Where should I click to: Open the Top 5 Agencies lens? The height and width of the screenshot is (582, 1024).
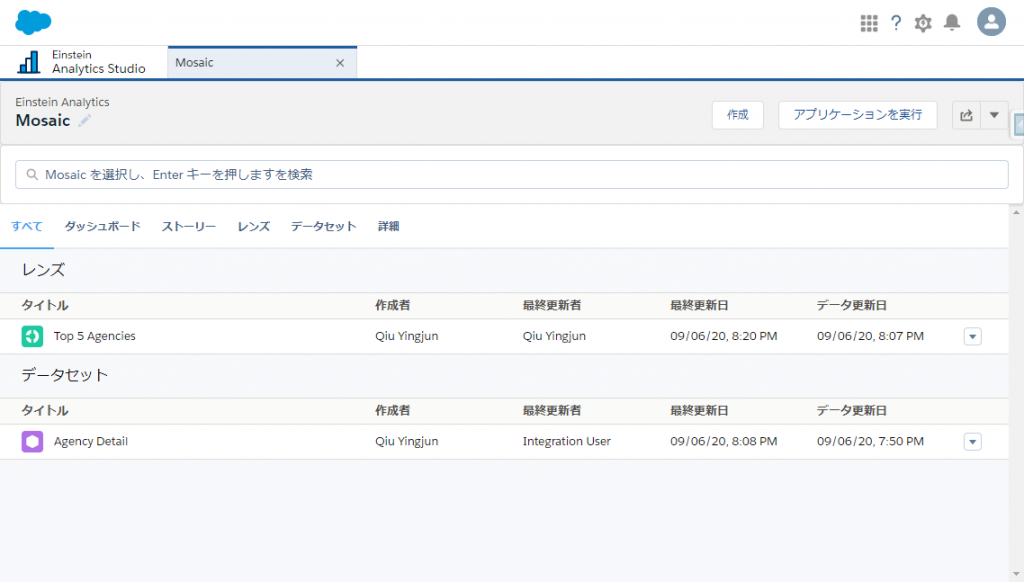pyautogui.click(x=95, y=336)
